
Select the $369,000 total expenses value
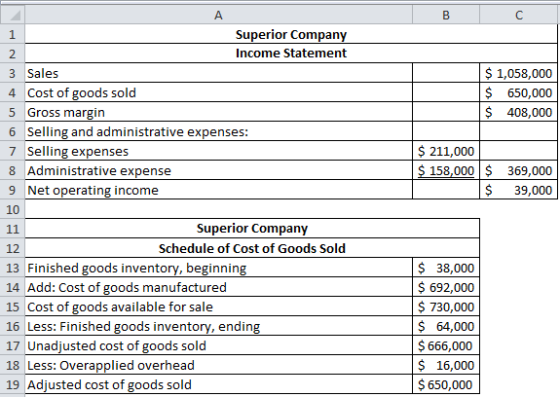(x=518, y=171)
